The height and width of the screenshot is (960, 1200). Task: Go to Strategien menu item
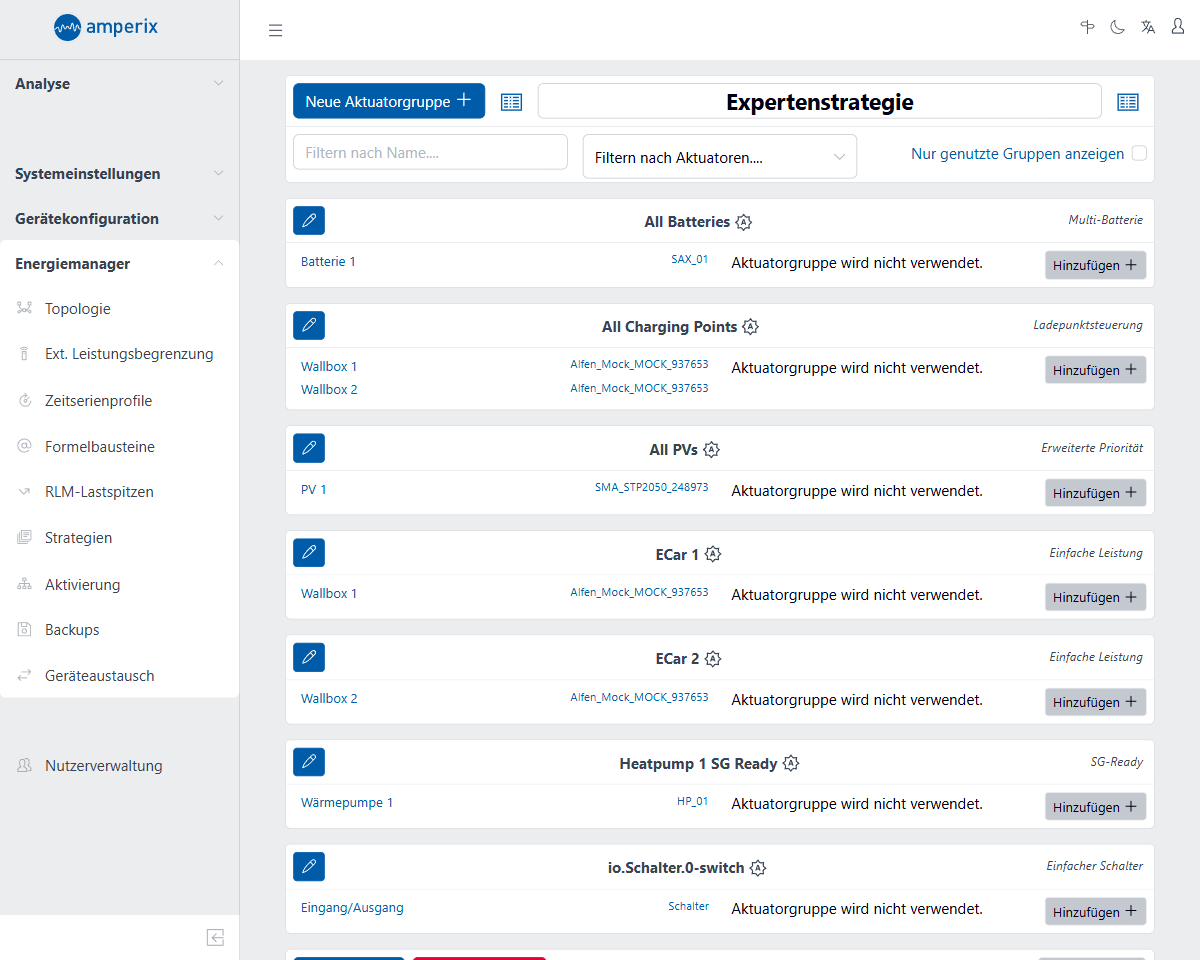(x=78, y=538)
